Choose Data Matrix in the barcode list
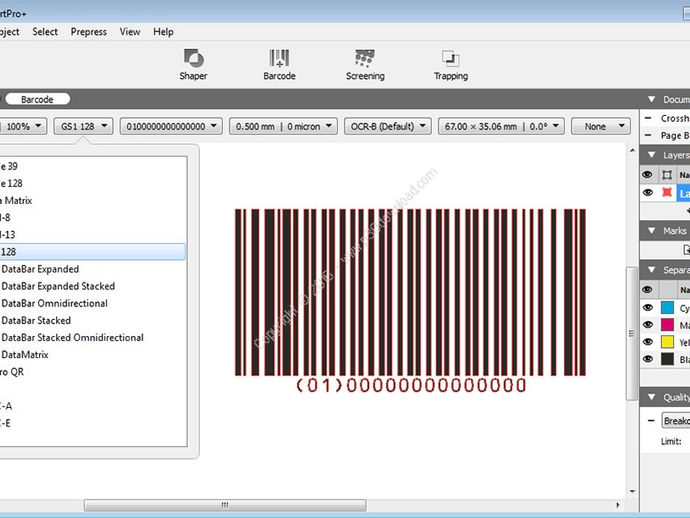Image resolution: width=690 pixels, height=518 pixels. pyautogui.click(x=92, y=201)
